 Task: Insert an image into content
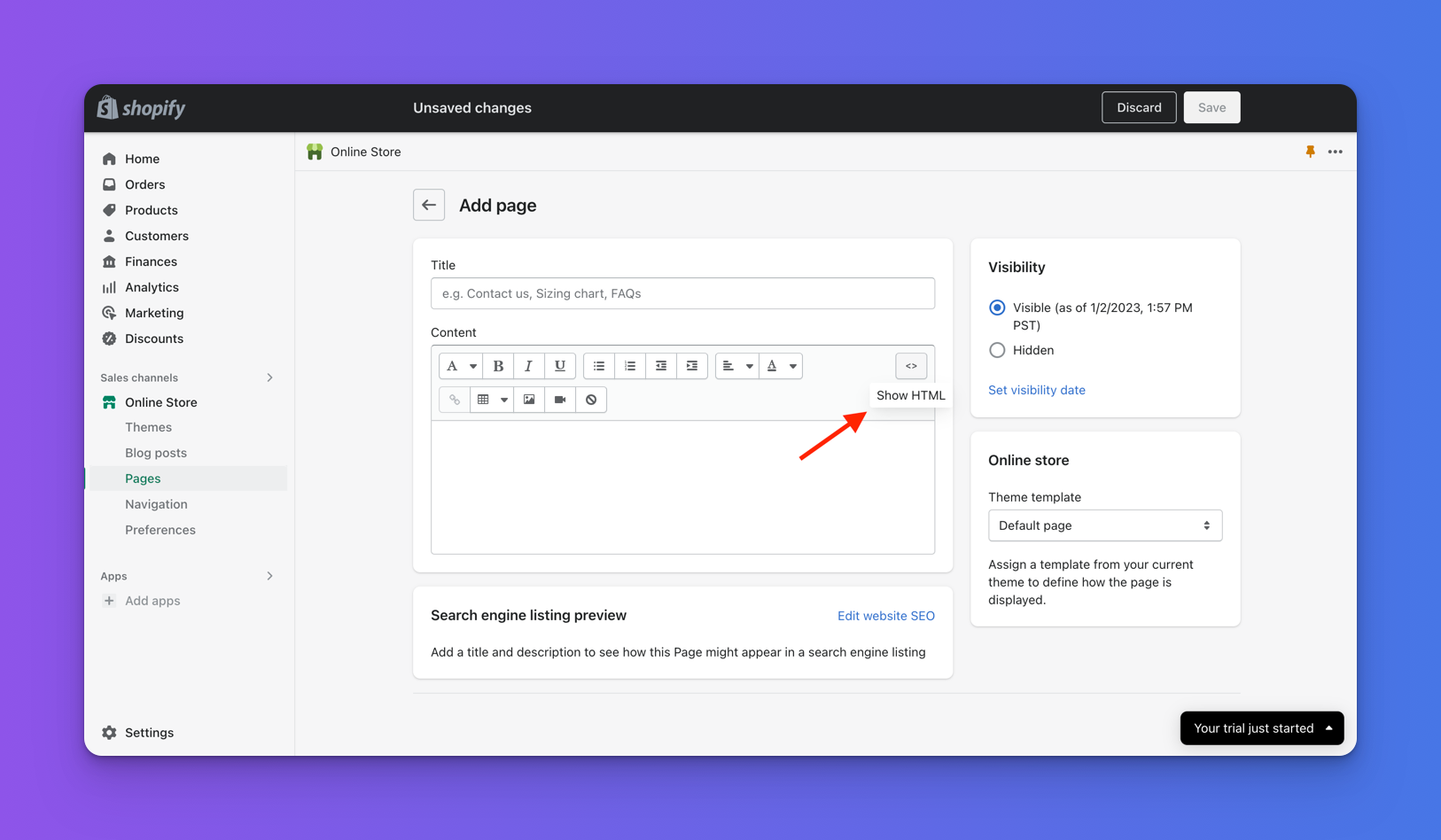coord(529,400)
